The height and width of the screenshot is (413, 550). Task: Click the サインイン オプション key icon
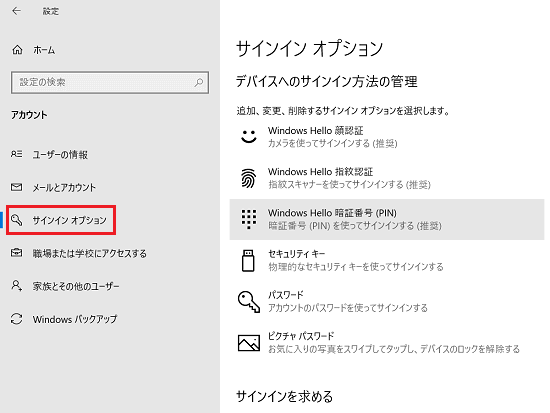(x=16, y=220)
